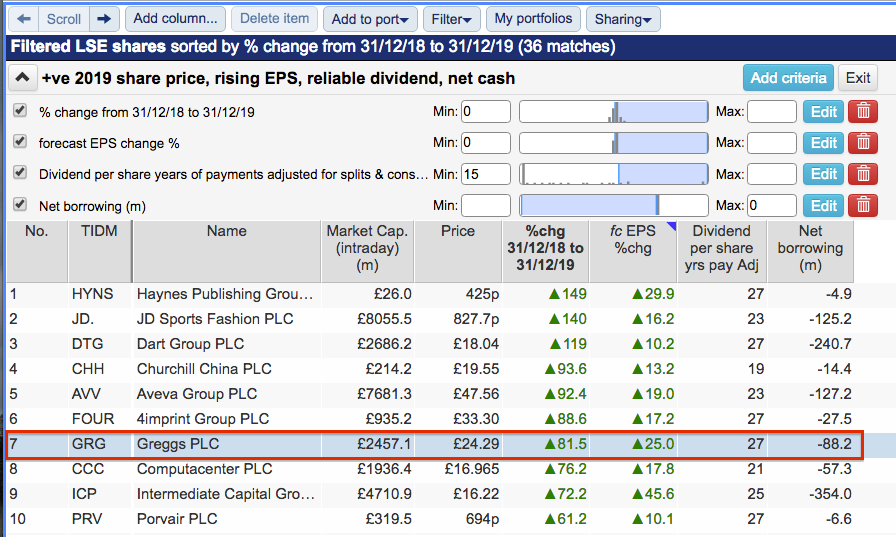Click Max field for forecast EPS change
The height and width of the screenshot is (537, 896).
tap(771, 142)
